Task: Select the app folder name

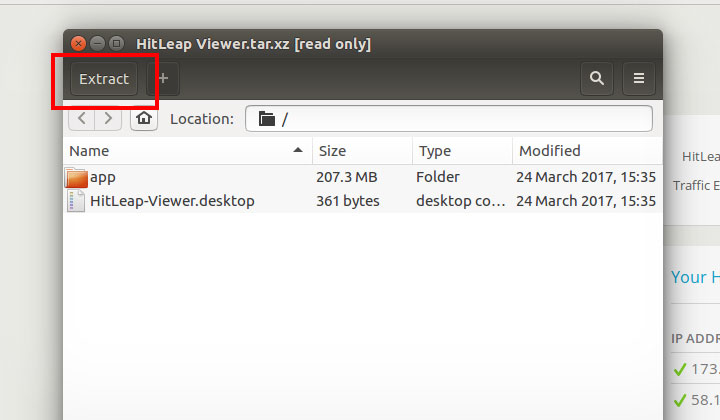Action: 103,178
